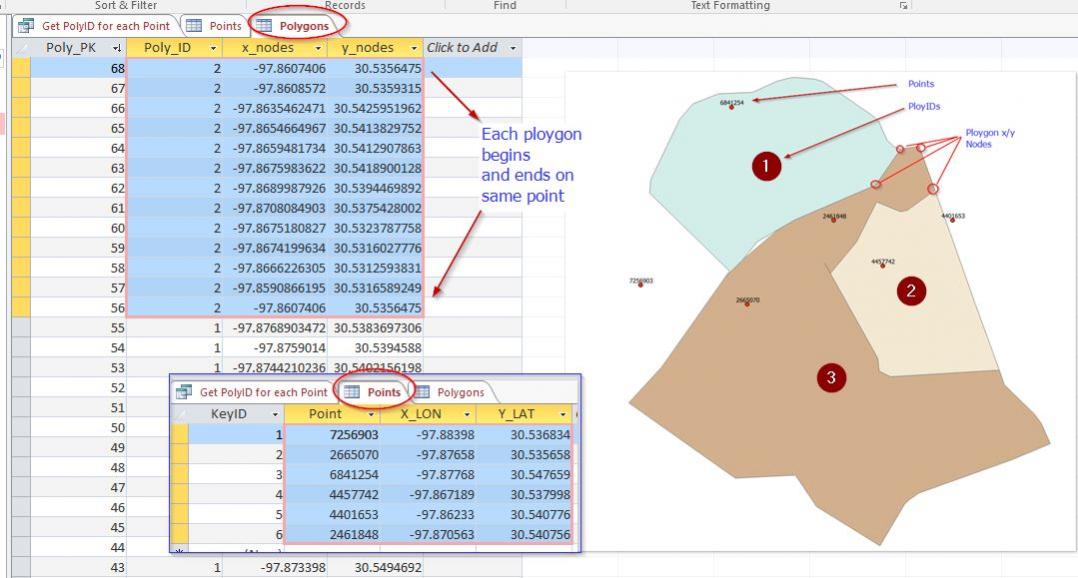This screenshot has width=1078, height=578.
Task: Expand the x_nodes column filter dropdown
Action: pos(318,48)
